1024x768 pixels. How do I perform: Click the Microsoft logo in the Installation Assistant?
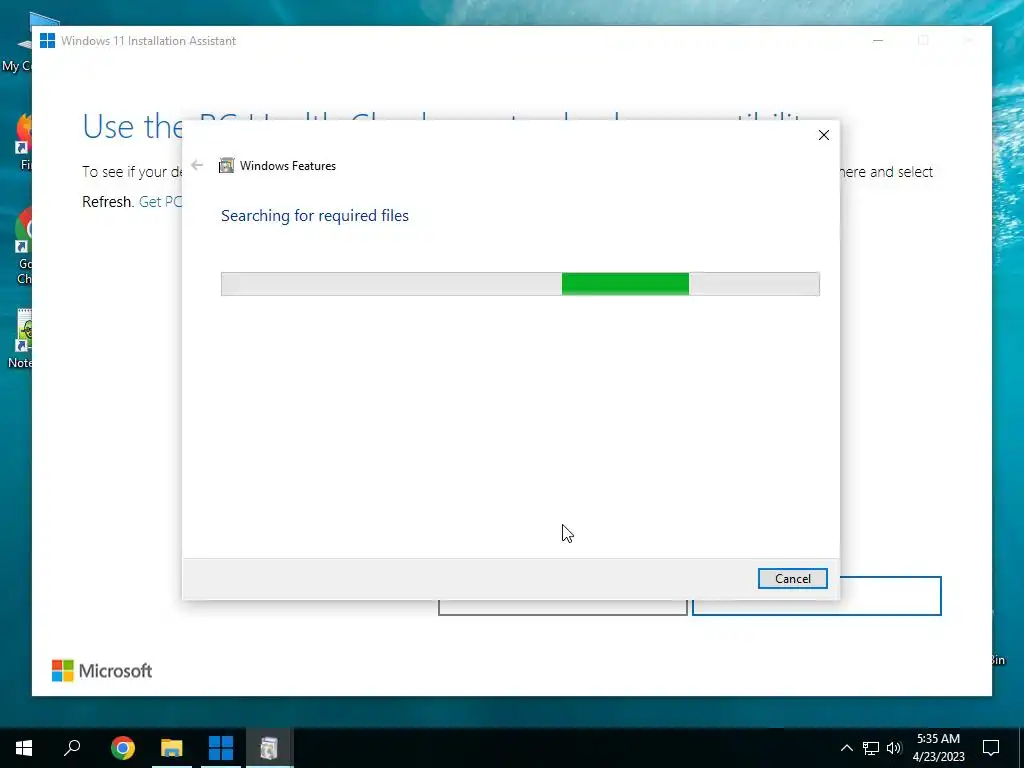coord(102,671)
